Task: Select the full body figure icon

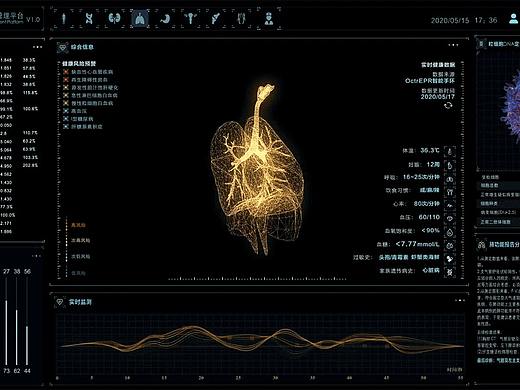Action: 64,18
